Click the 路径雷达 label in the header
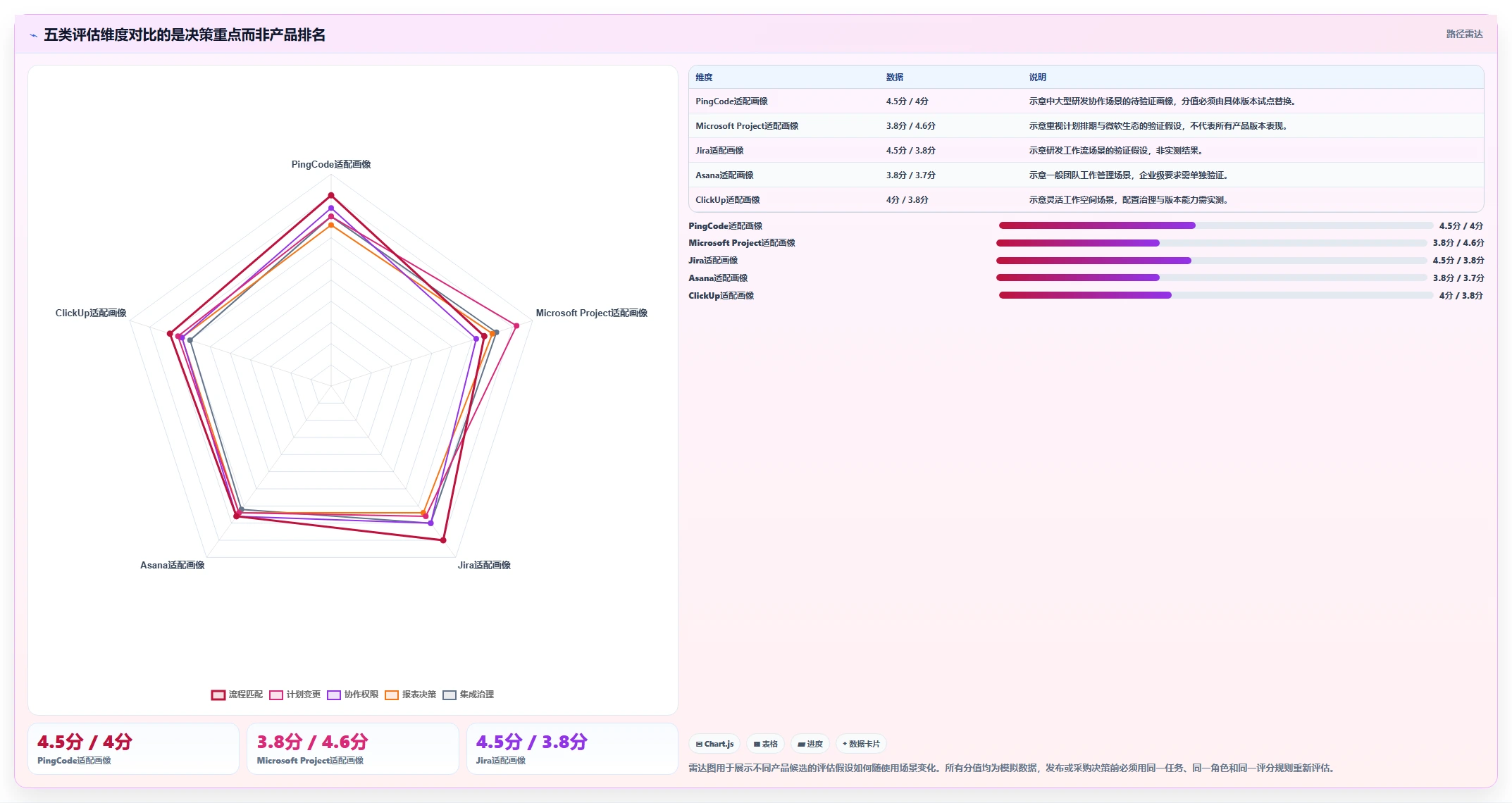 (1464, 34)
